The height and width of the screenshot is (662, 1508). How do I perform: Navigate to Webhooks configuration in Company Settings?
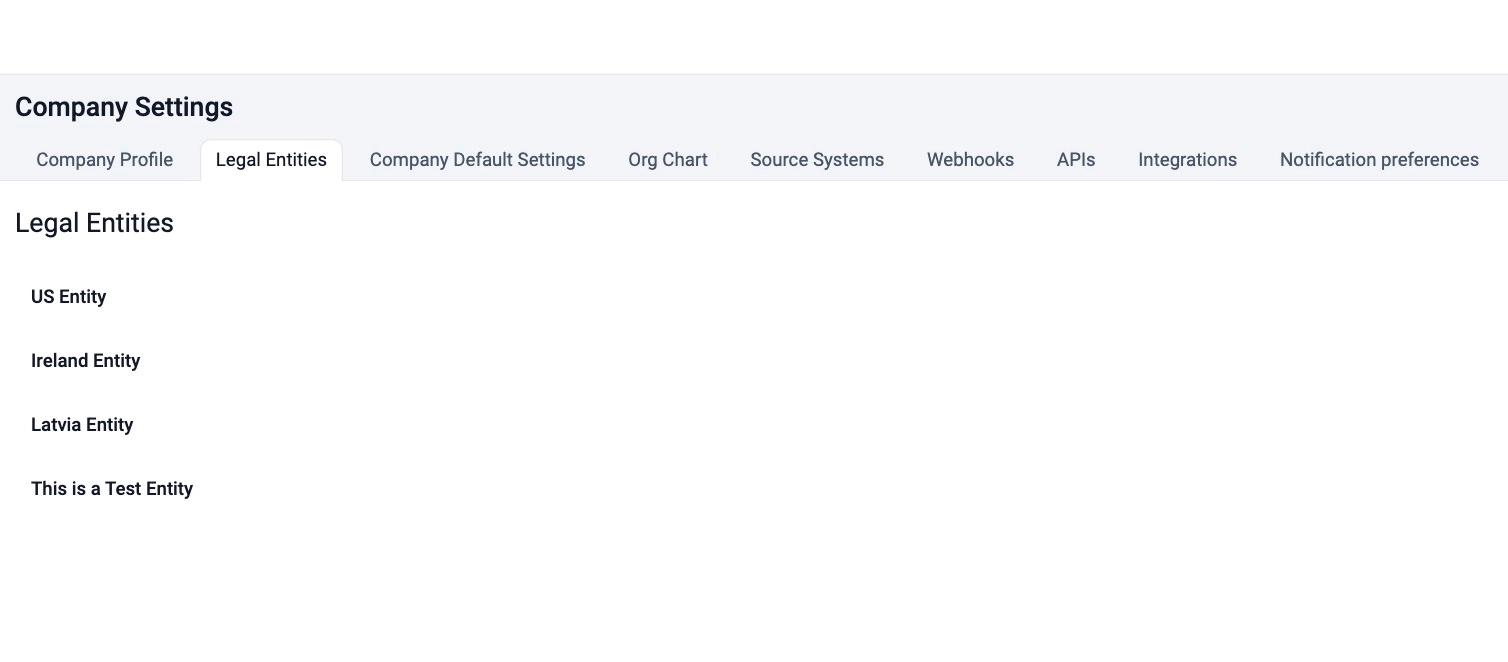pyautogui.click(x=969, y=160)
